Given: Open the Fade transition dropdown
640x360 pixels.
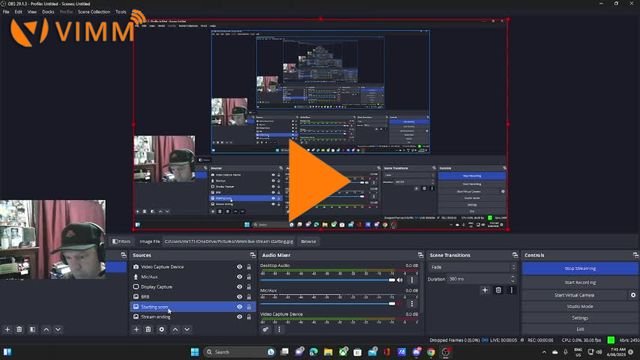Looking at the screenshot, I should (472, 267).
